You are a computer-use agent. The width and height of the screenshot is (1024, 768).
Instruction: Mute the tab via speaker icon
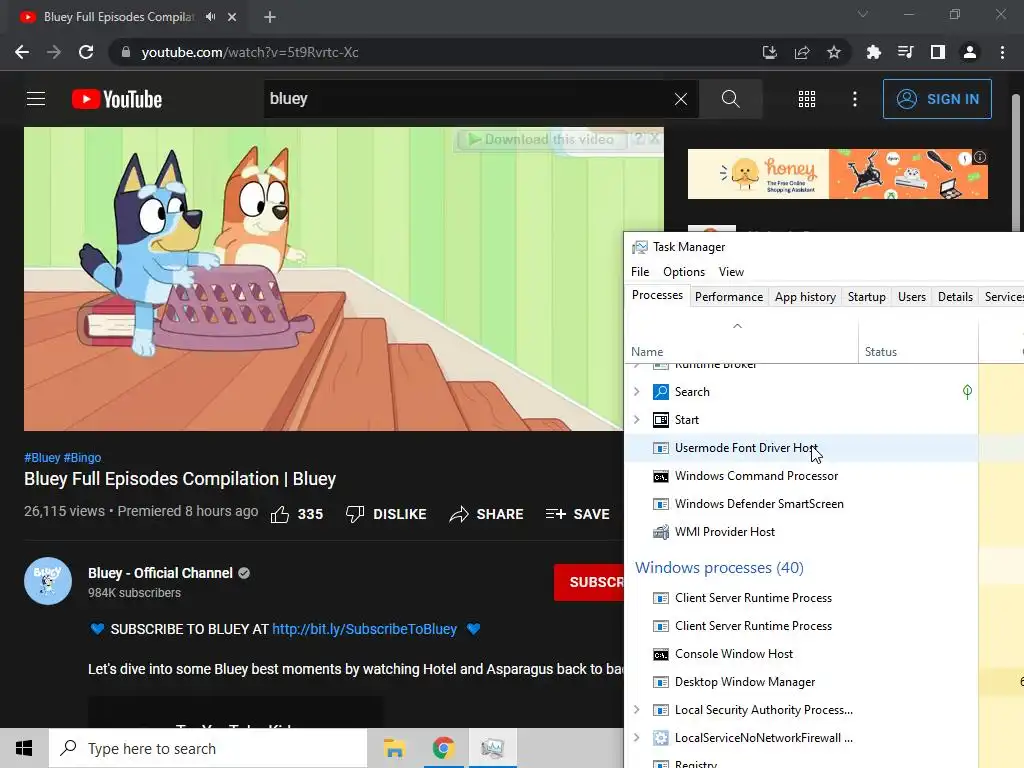coord(210,17)
